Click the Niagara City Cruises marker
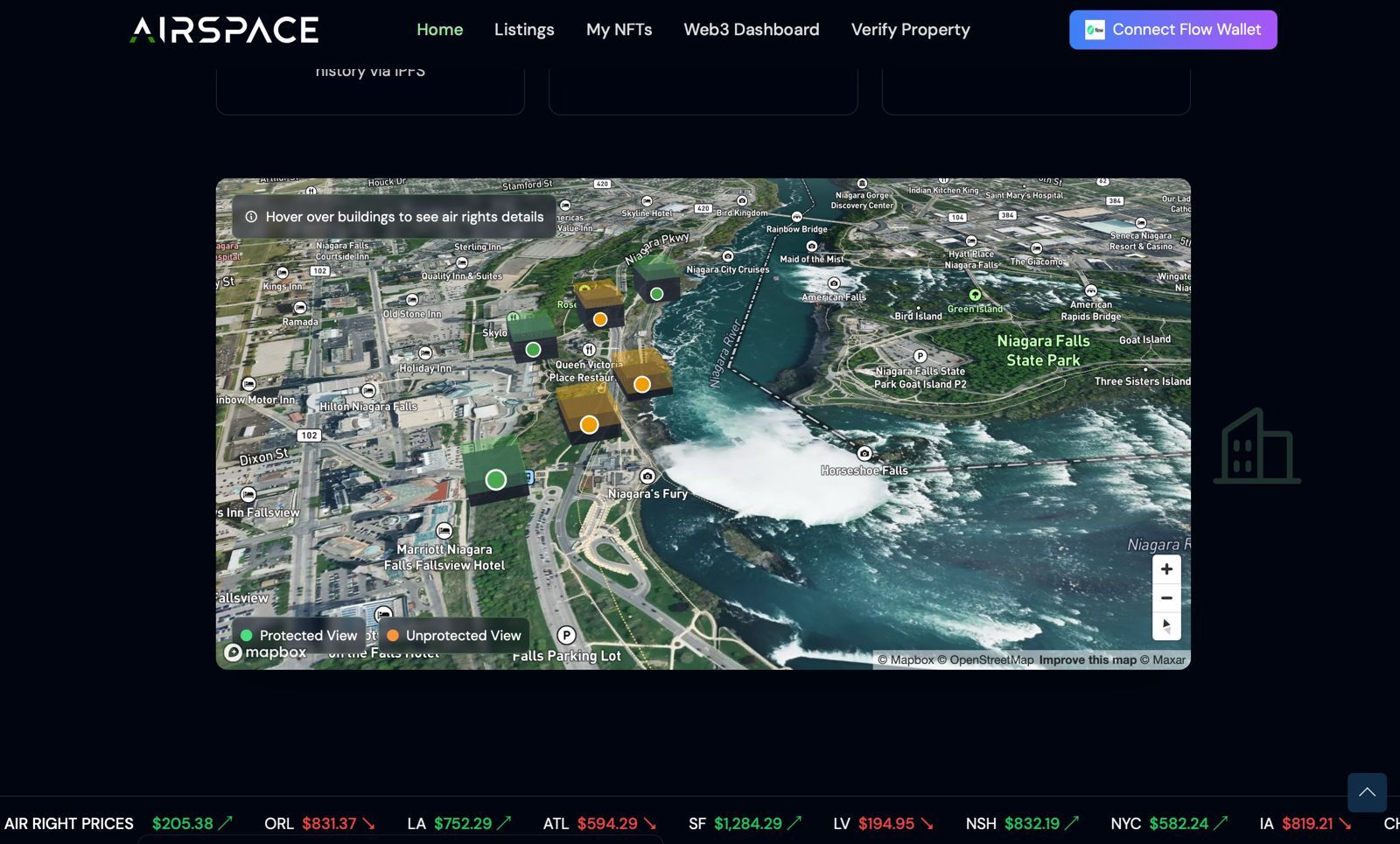Screen dimensions: 1400x844 point(728,256)
